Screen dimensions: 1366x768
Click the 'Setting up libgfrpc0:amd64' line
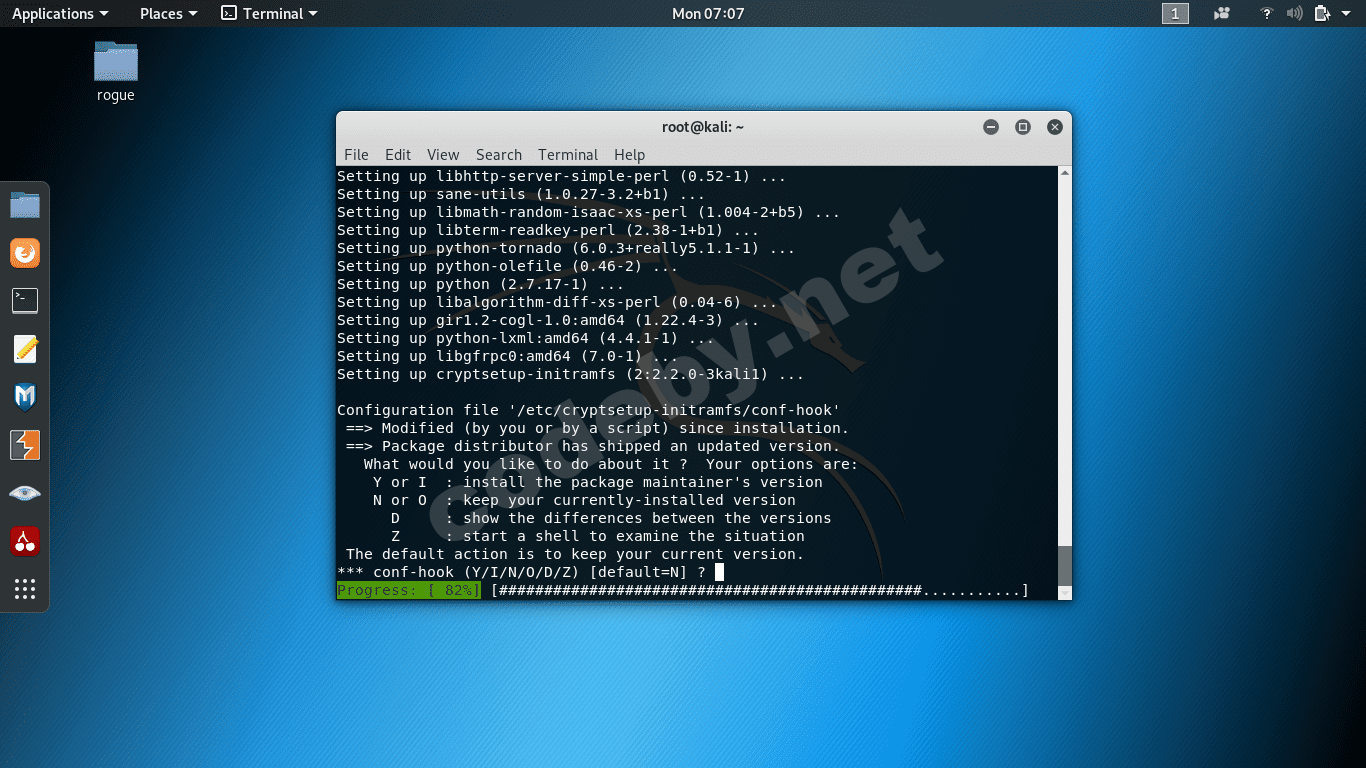point(508,356)
